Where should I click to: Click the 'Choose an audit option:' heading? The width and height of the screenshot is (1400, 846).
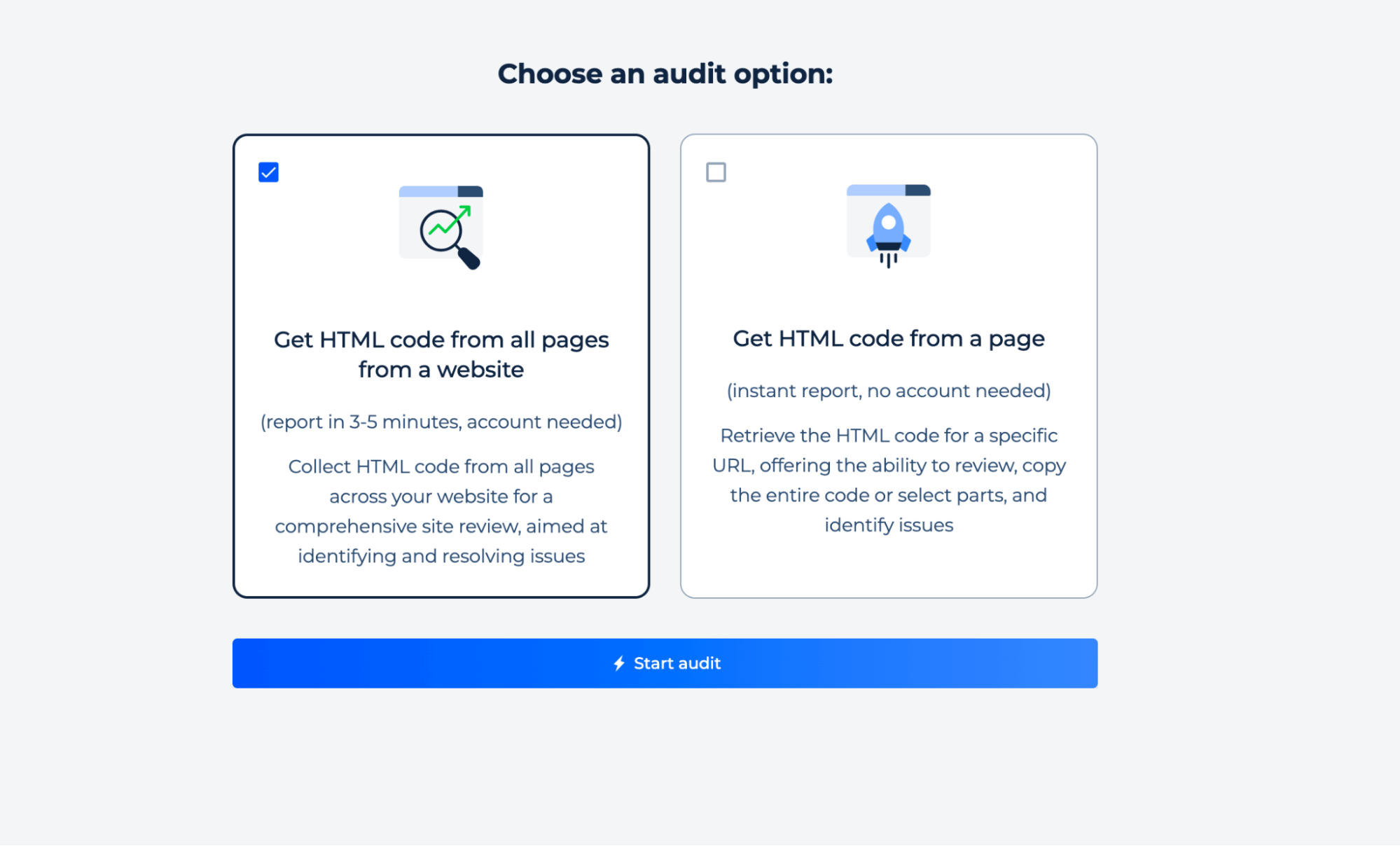(665, 74)
